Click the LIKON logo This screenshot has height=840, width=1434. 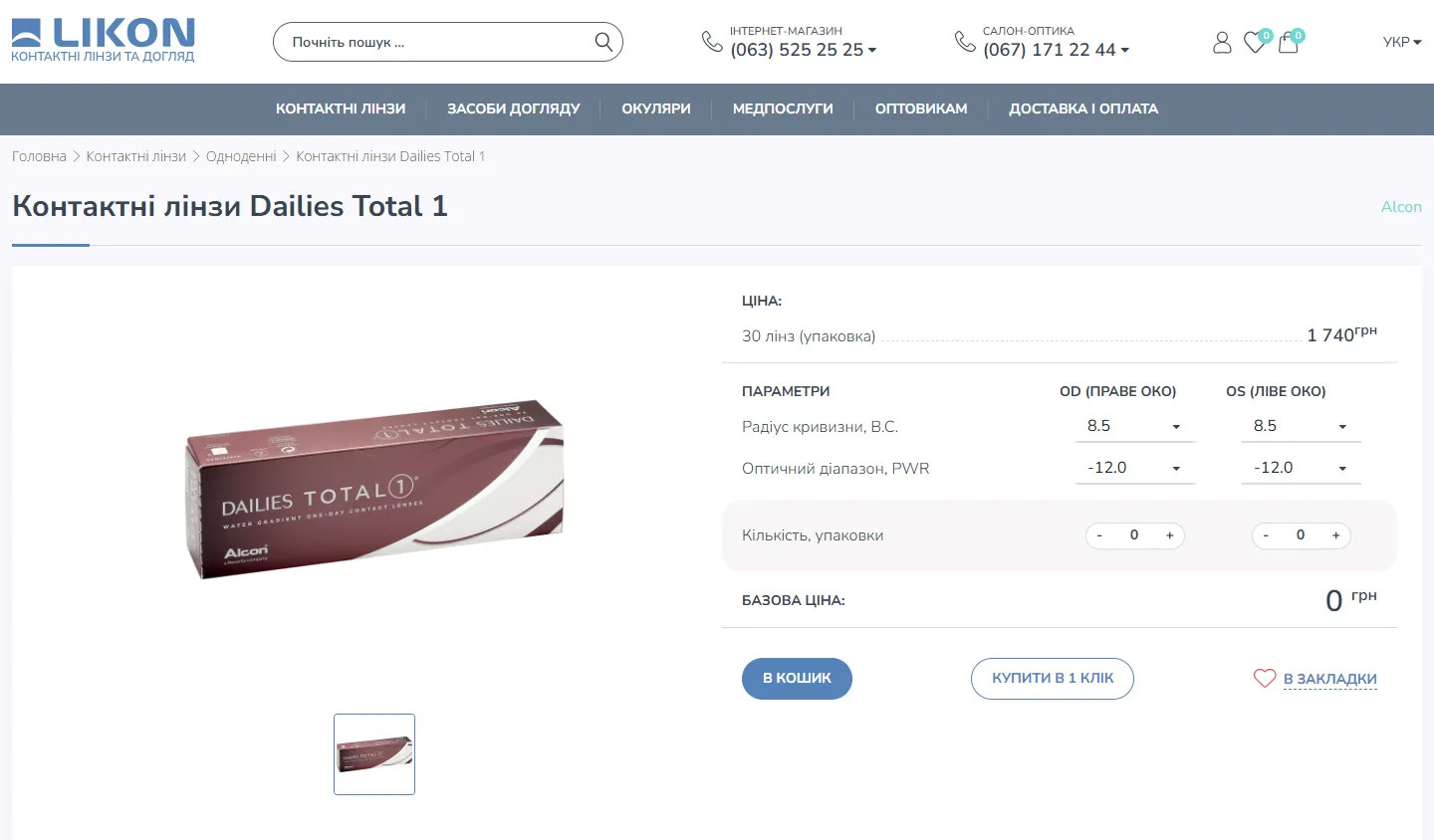tap(103, 41)
